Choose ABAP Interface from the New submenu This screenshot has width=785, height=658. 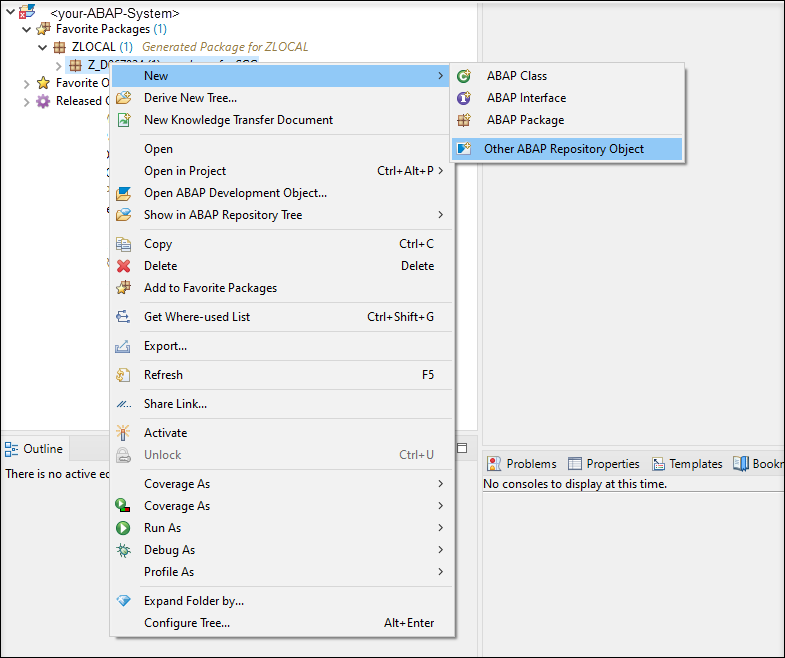(567, 98)
